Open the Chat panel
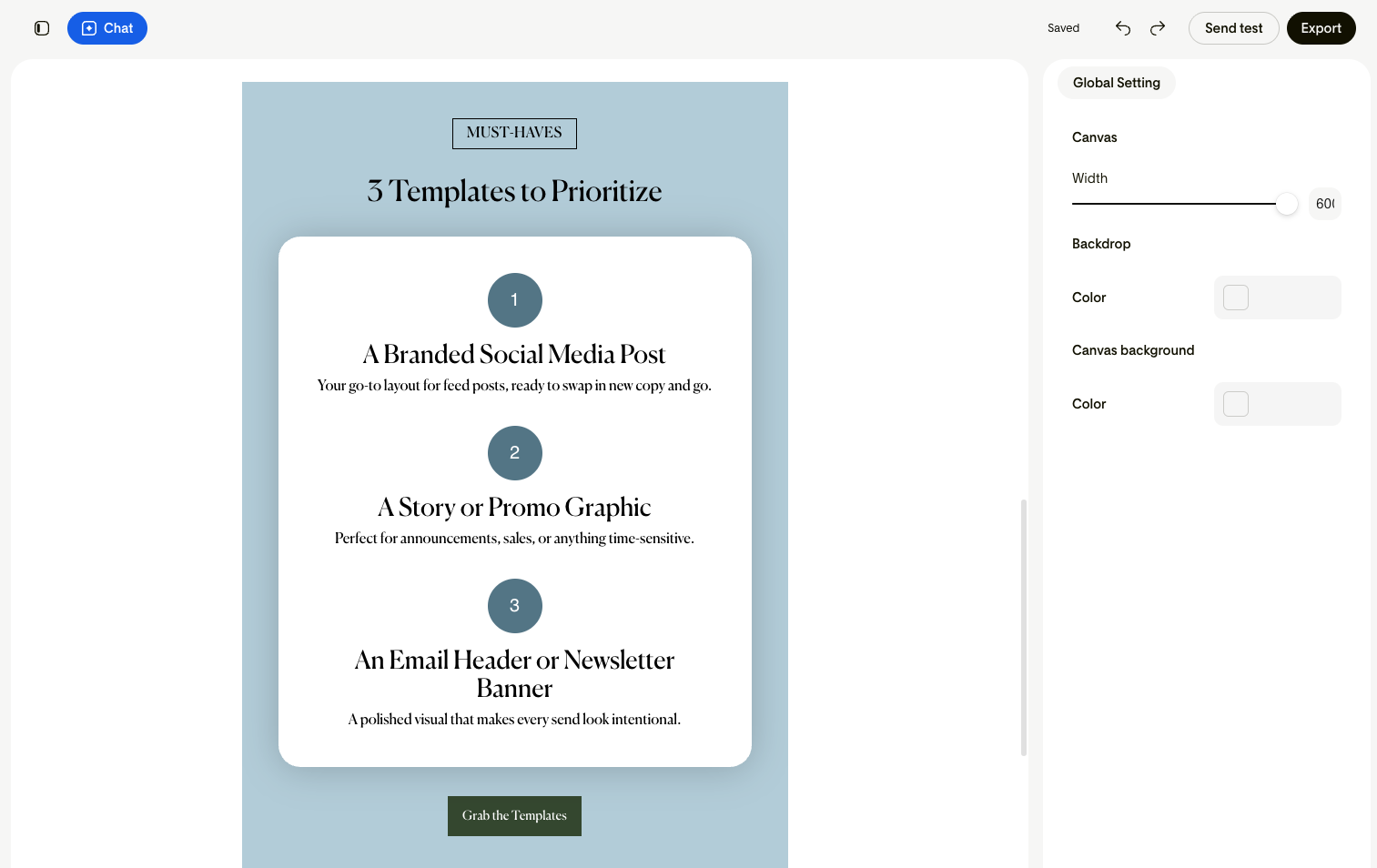 107,28
